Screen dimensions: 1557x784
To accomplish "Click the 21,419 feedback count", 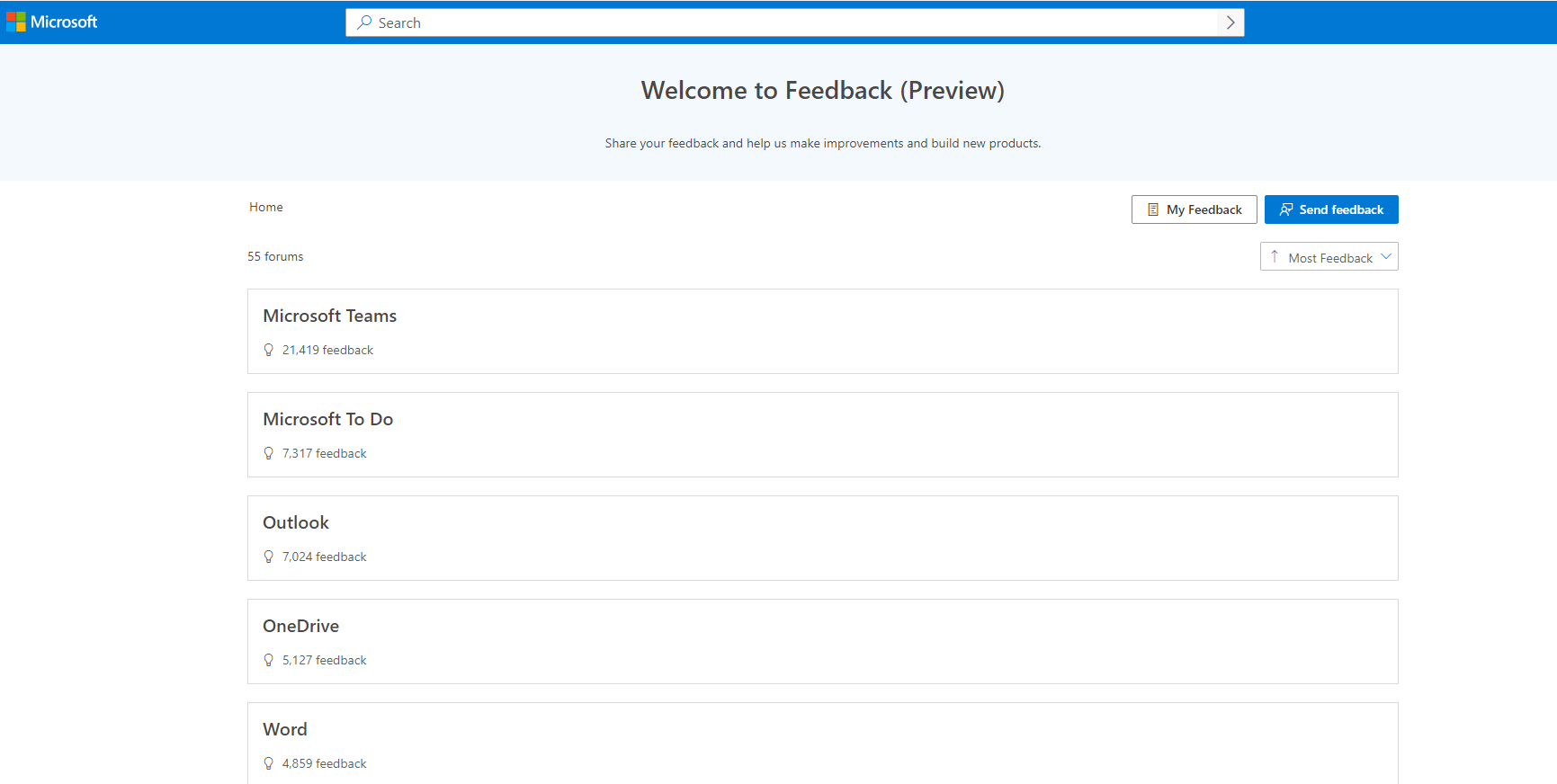I will coord(327,350).
